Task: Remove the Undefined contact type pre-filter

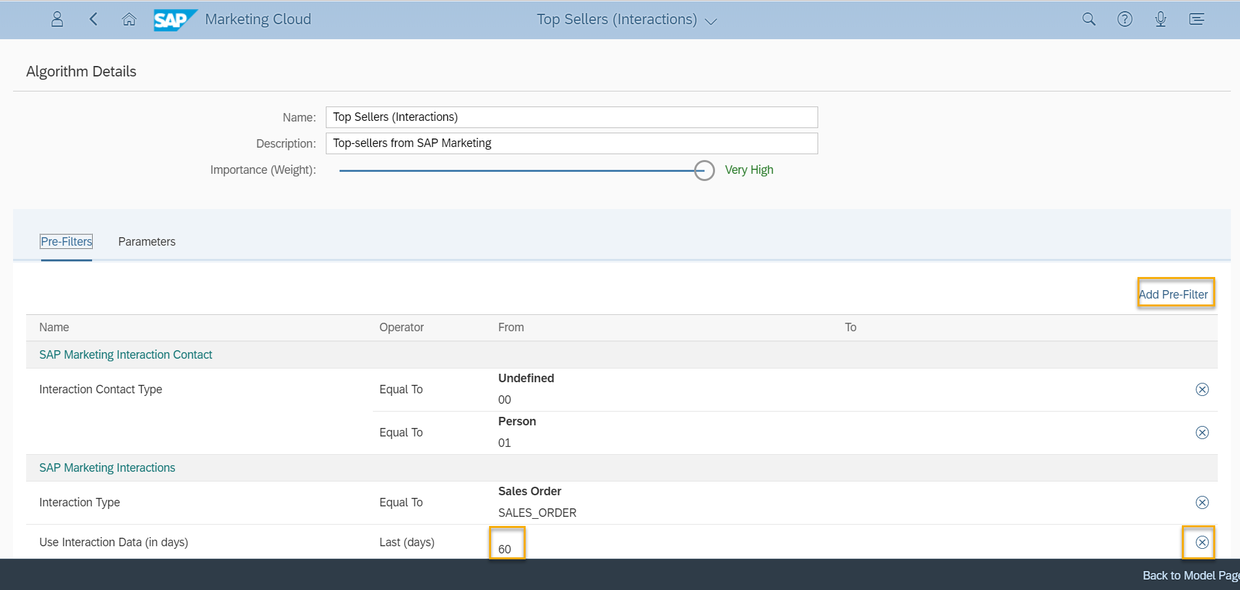Action: point(1202,389)
